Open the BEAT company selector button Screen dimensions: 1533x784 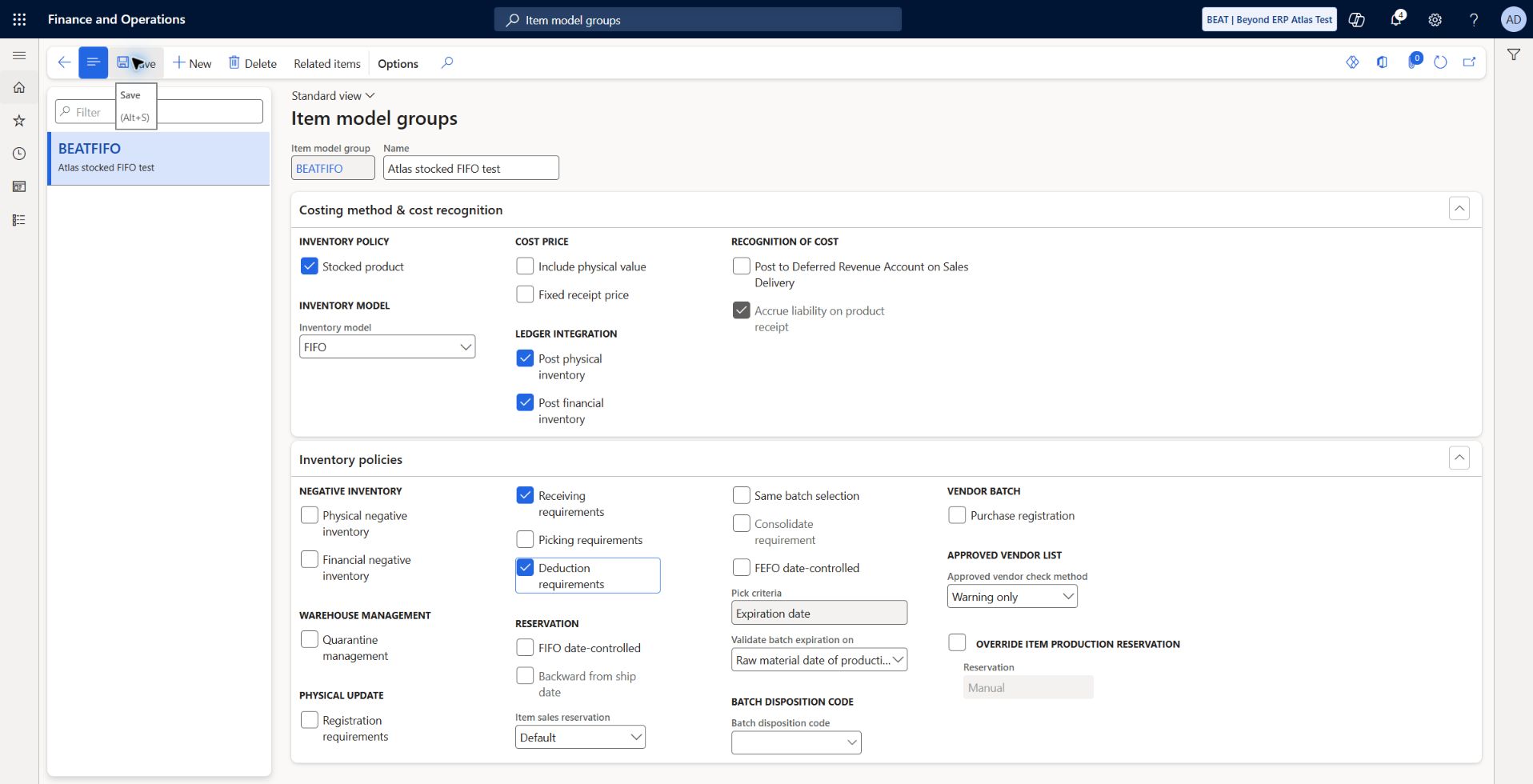point(1269,19)
